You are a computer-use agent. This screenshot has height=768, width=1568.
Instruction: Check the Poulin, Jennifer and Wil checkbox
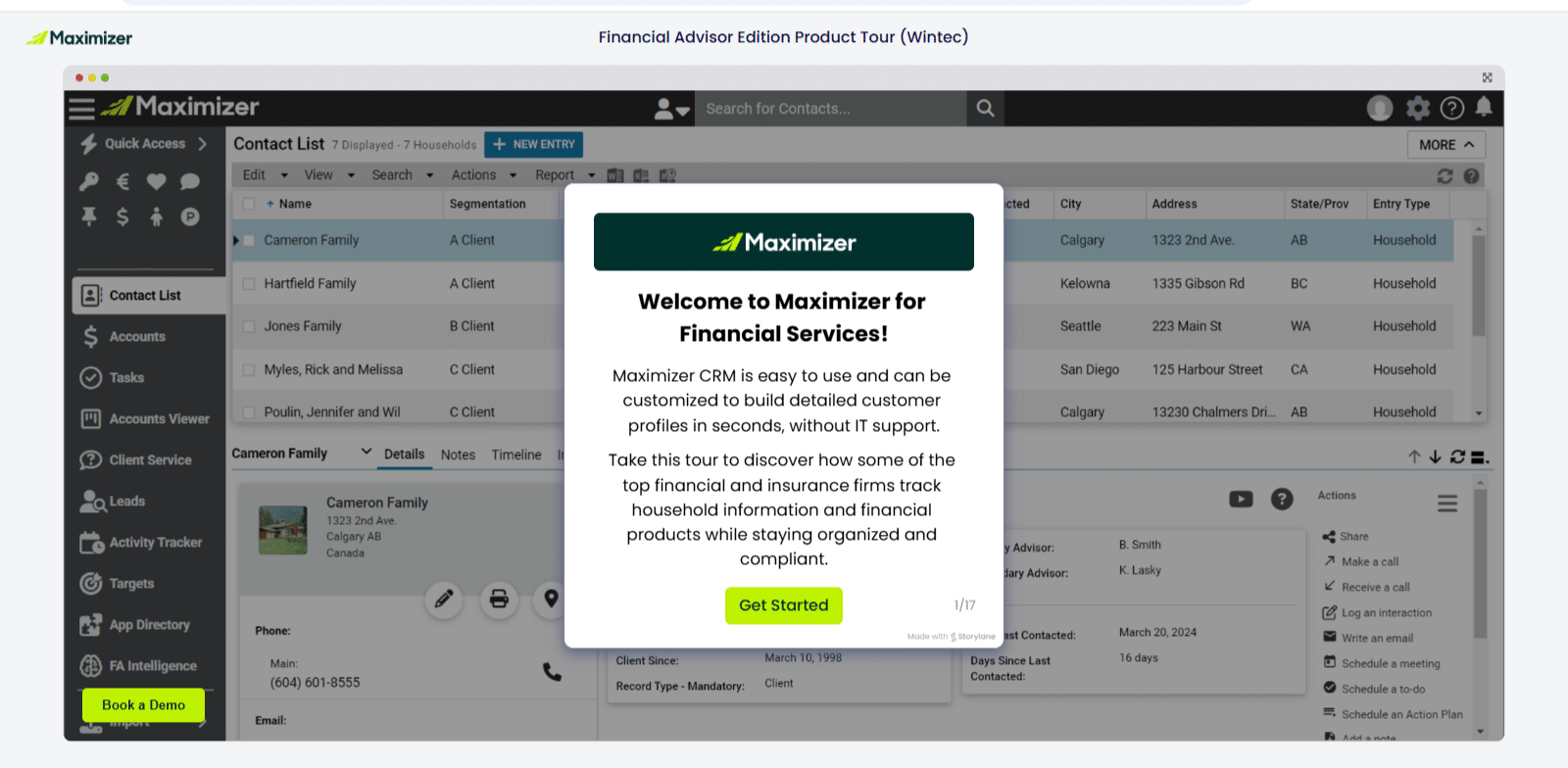(249, 412)
